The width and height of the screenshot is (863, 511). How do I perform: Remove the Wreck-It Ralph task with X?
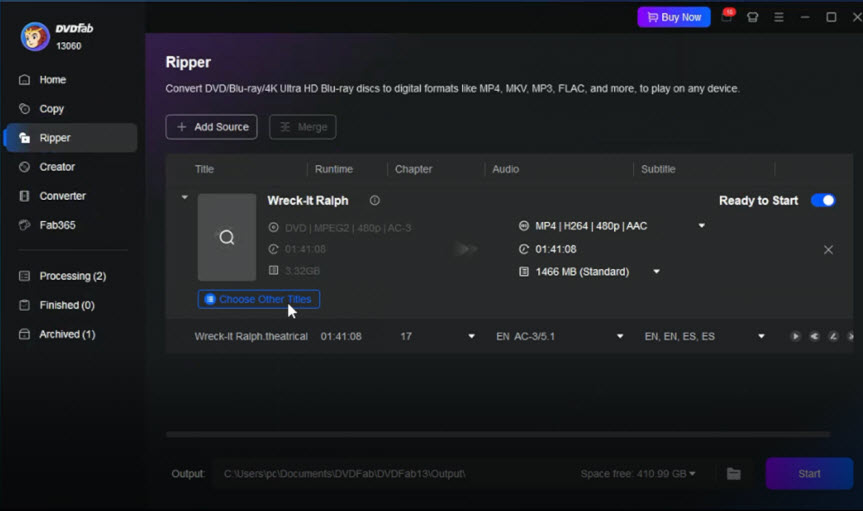click(x=828, y=250)
